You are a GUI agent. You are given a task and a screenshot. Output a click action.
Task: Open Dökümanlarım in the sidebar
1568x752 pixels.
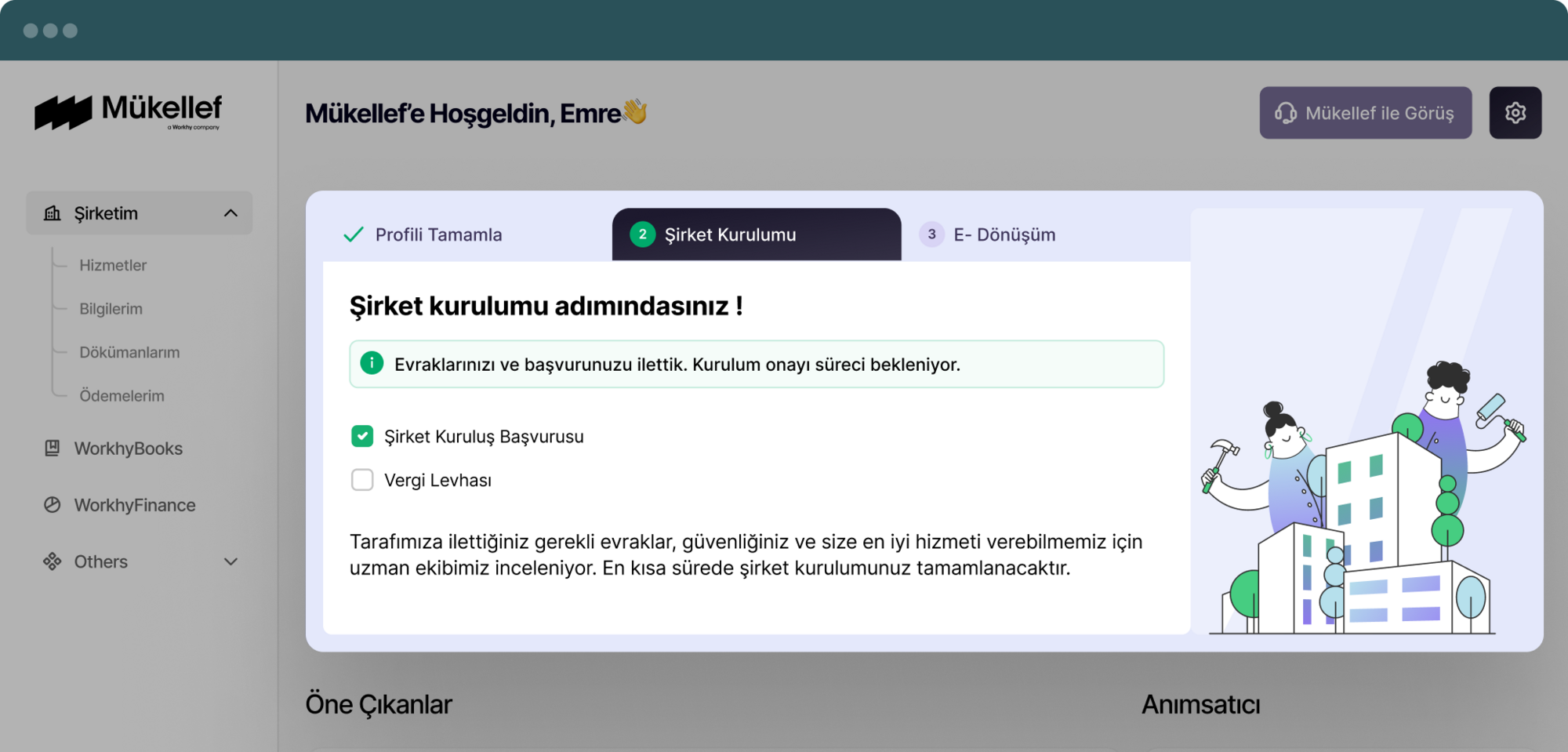129,353
